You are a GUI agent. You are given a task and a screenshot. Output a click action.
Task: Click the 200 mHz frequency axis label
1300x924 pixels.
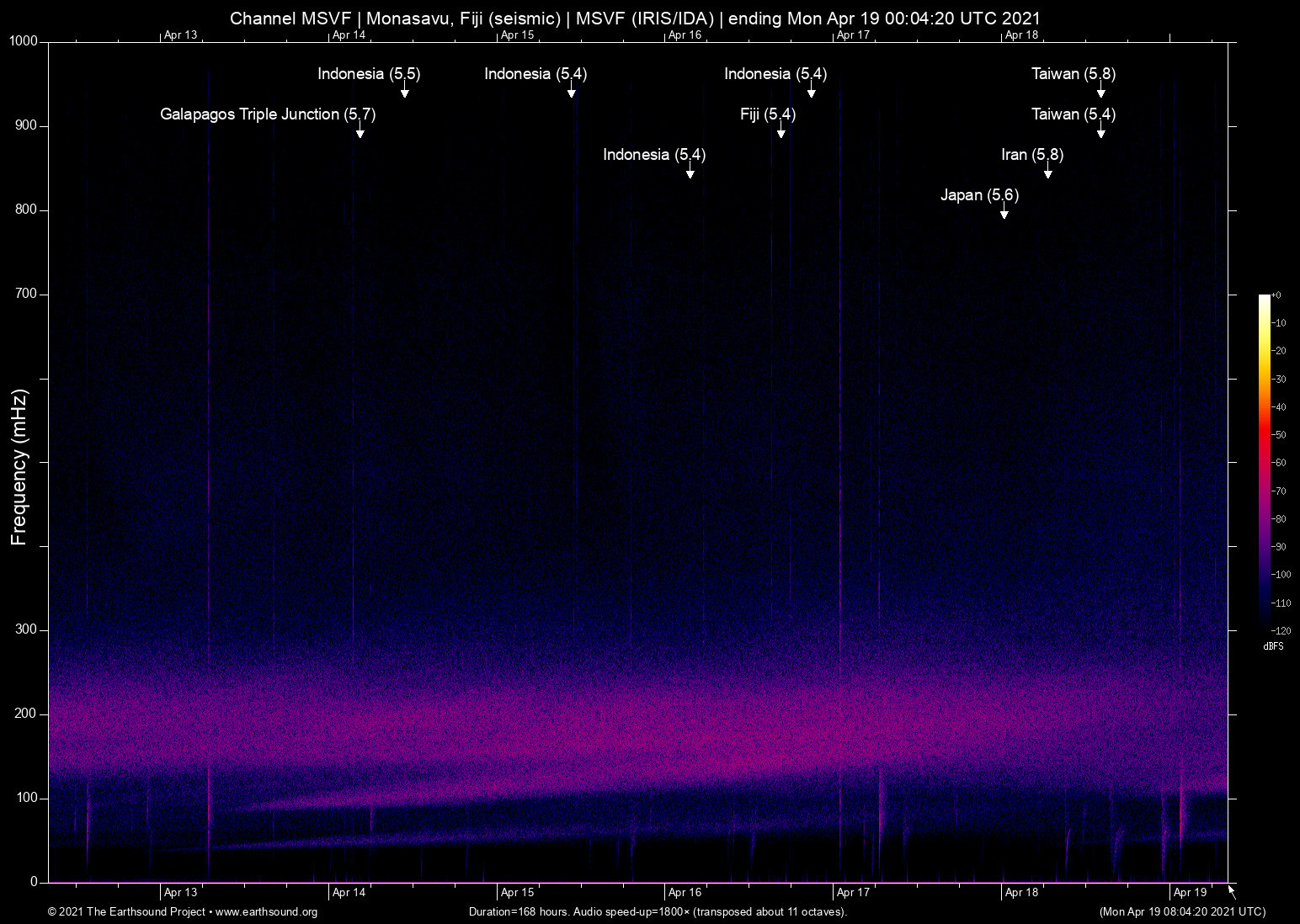(24, 714)
